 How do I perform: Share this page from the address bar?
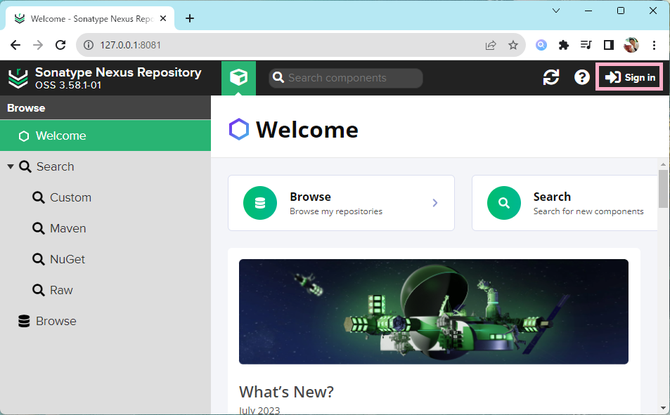[x=491, y=45]
